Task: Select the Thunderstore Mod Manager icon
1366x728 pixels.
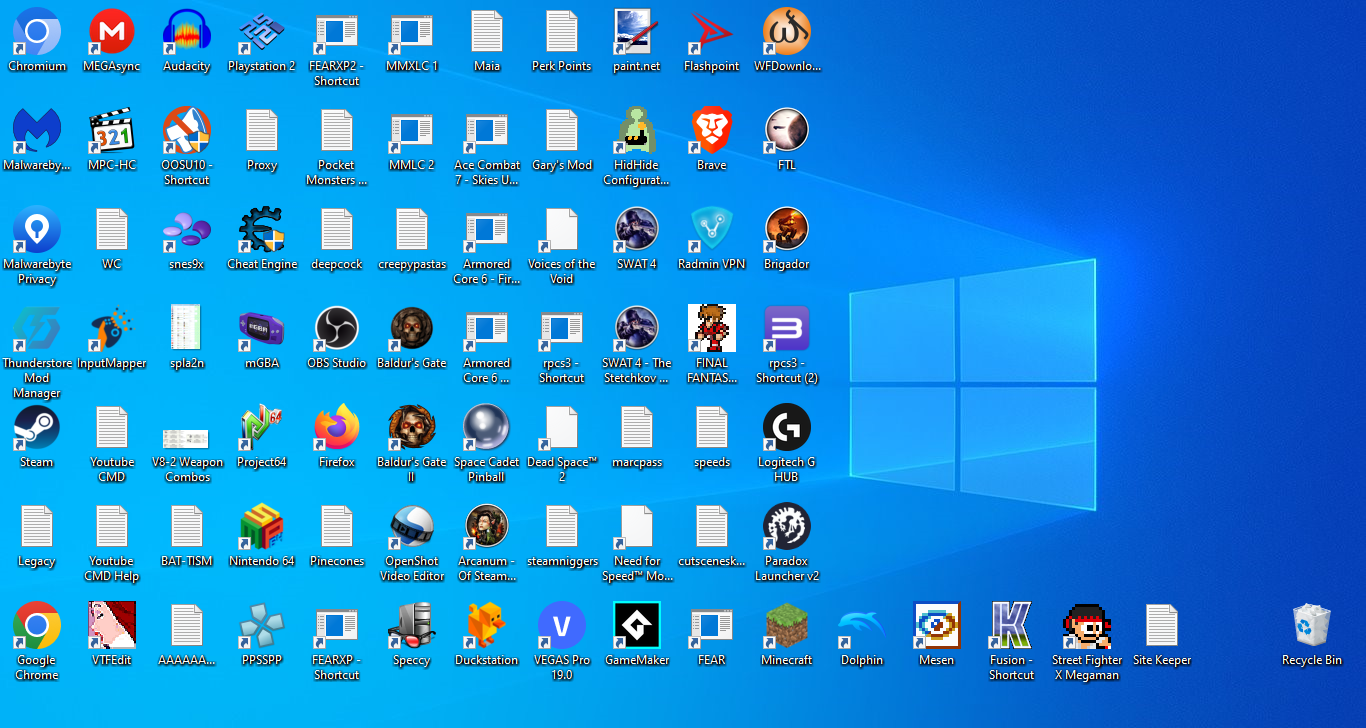Action: click(x=37, y=329)
